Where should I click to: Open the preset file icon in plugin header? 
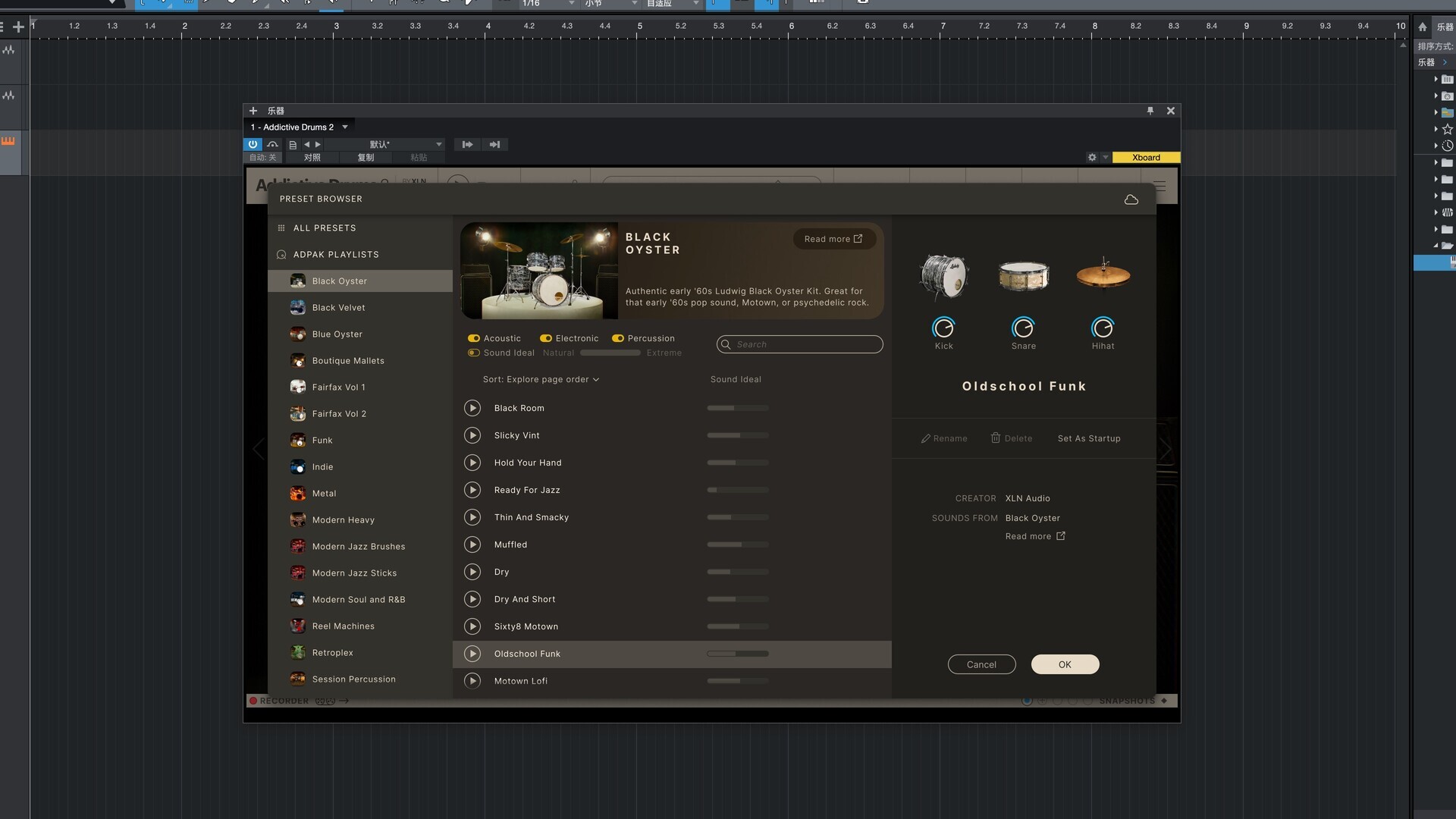pos(293,144)
